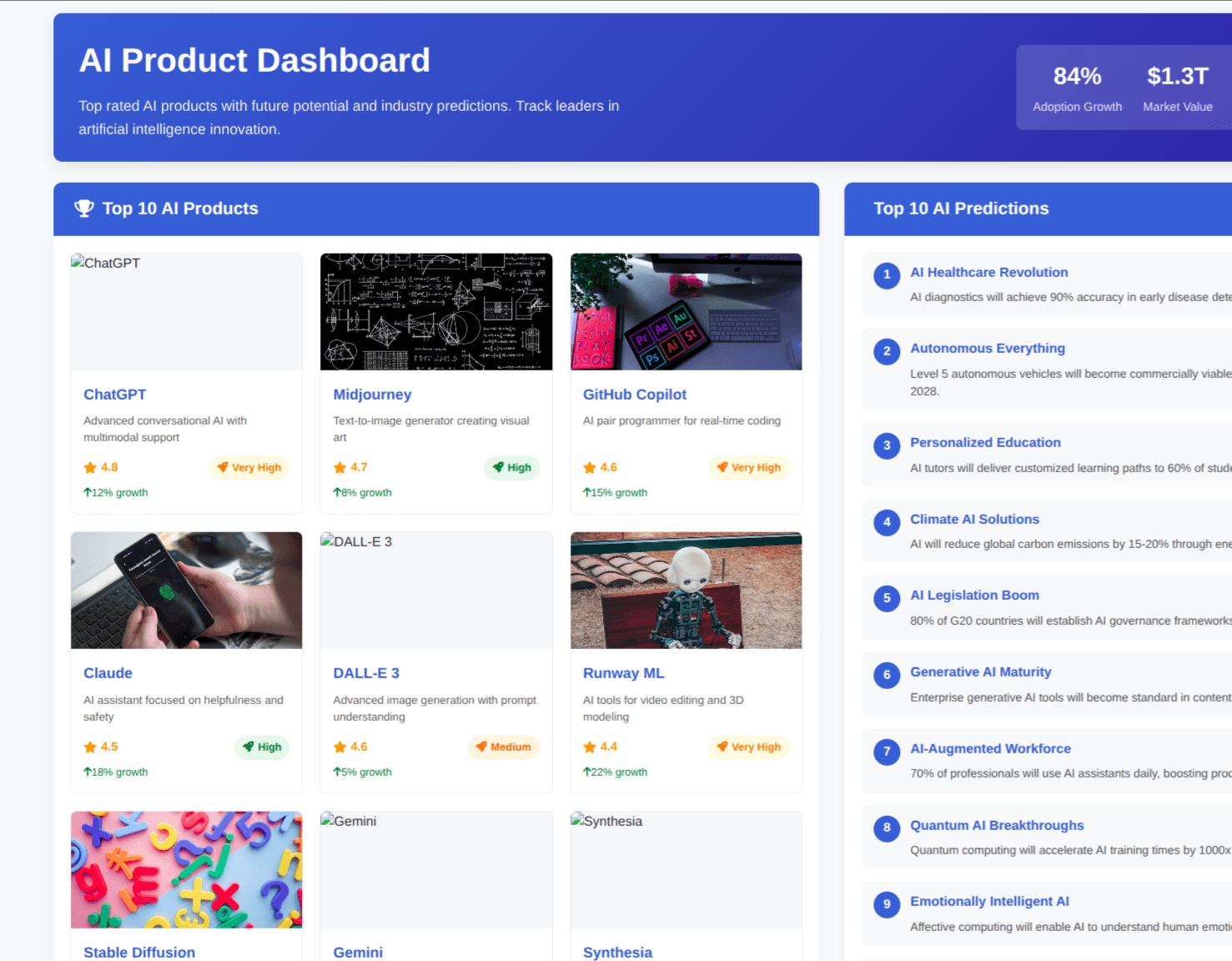The width and height of the screenshot is (1232, 961).
Task: Select the Generative AI Maturity prediction title
Action: tap(981, 672)
